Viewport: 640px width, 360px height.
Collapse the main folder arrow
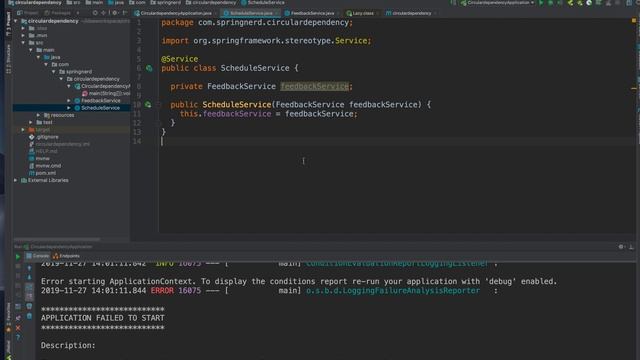click(x=31, y=50)
